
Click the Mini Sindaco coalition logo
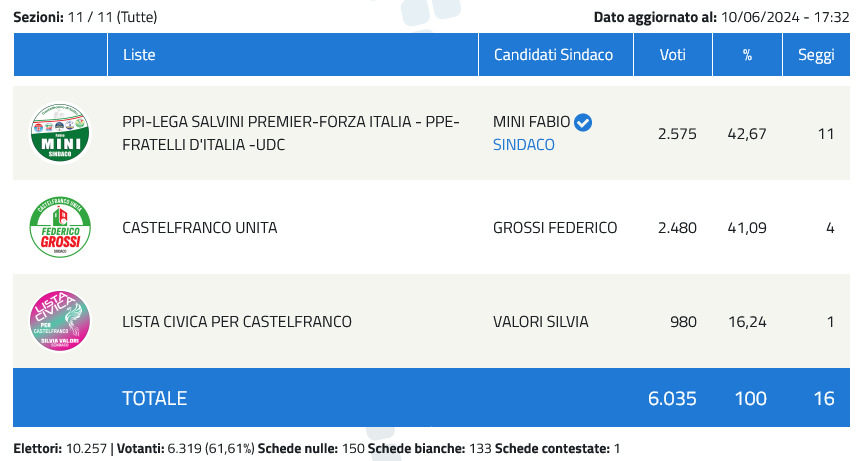pos(60,133)
